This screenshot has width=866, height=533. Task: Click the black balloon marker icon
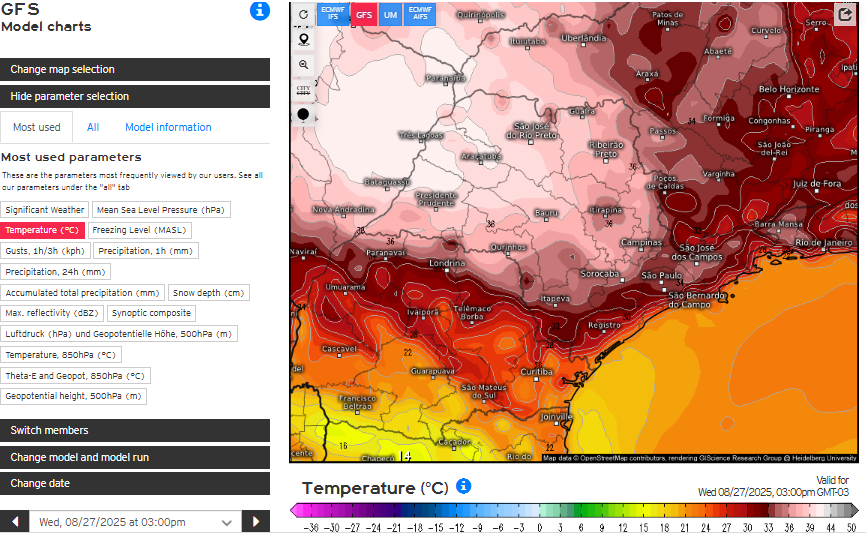click(x=303, y=115)
